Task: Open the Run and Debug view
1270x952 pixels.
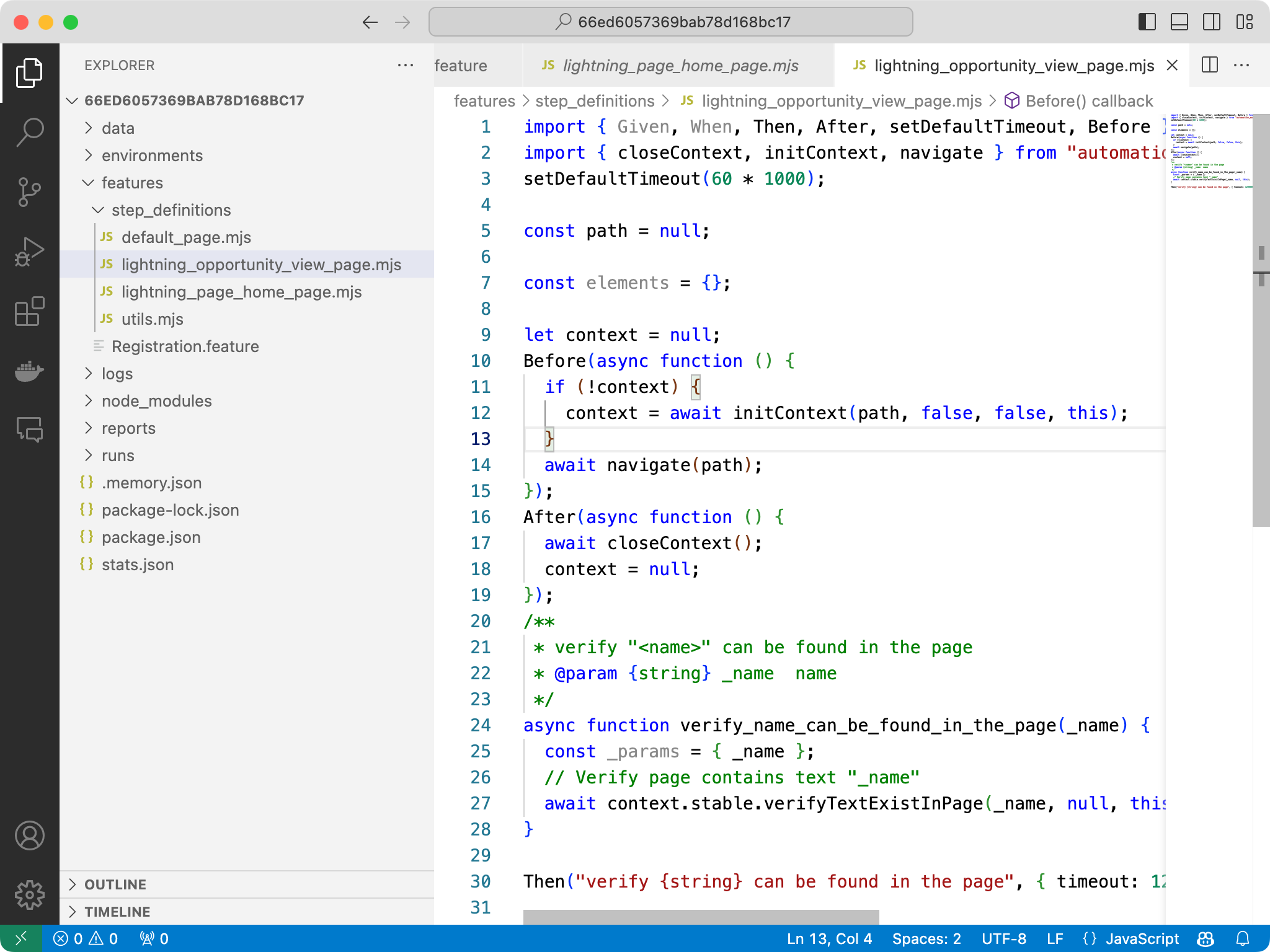Action: 29,252
